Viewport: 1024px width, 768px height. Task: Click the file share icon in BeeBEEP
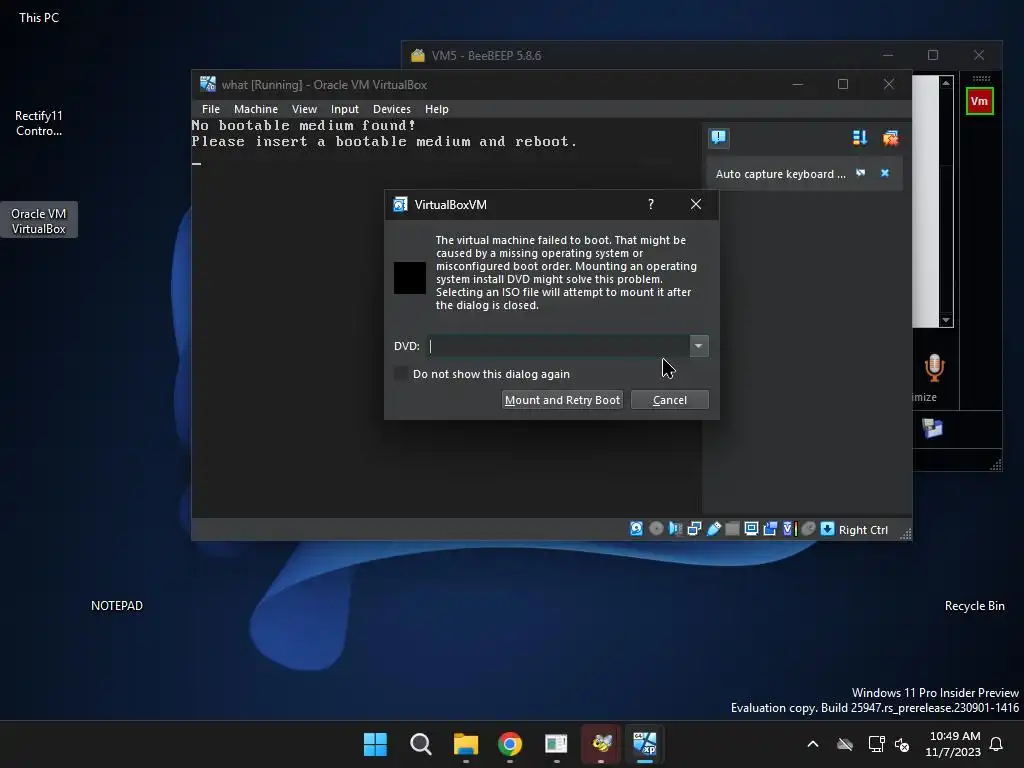933,428
